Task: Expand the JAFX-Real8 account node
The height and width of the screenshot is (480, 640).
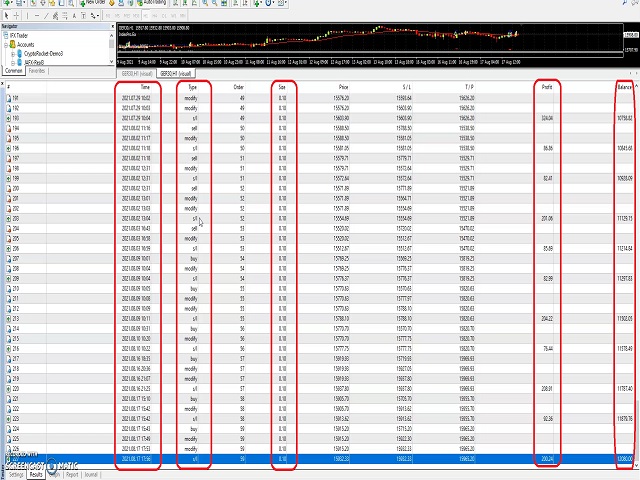Action: coord(13,62)
